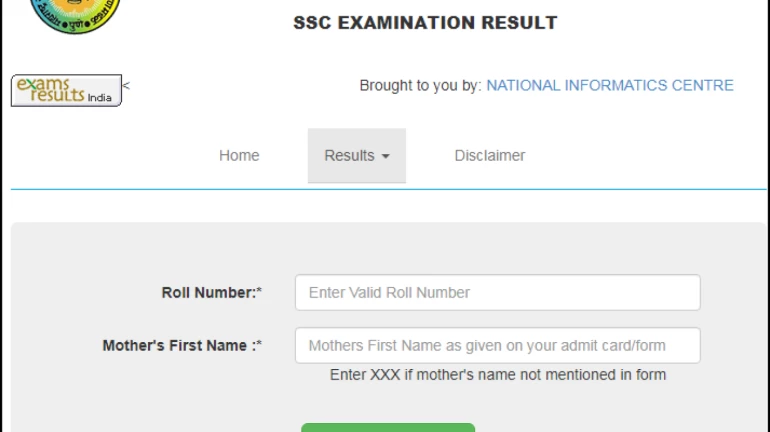The height and width of the screenshot is (432, 770).
Task: Open the Disclaimer page
Action: click(489, 156)
